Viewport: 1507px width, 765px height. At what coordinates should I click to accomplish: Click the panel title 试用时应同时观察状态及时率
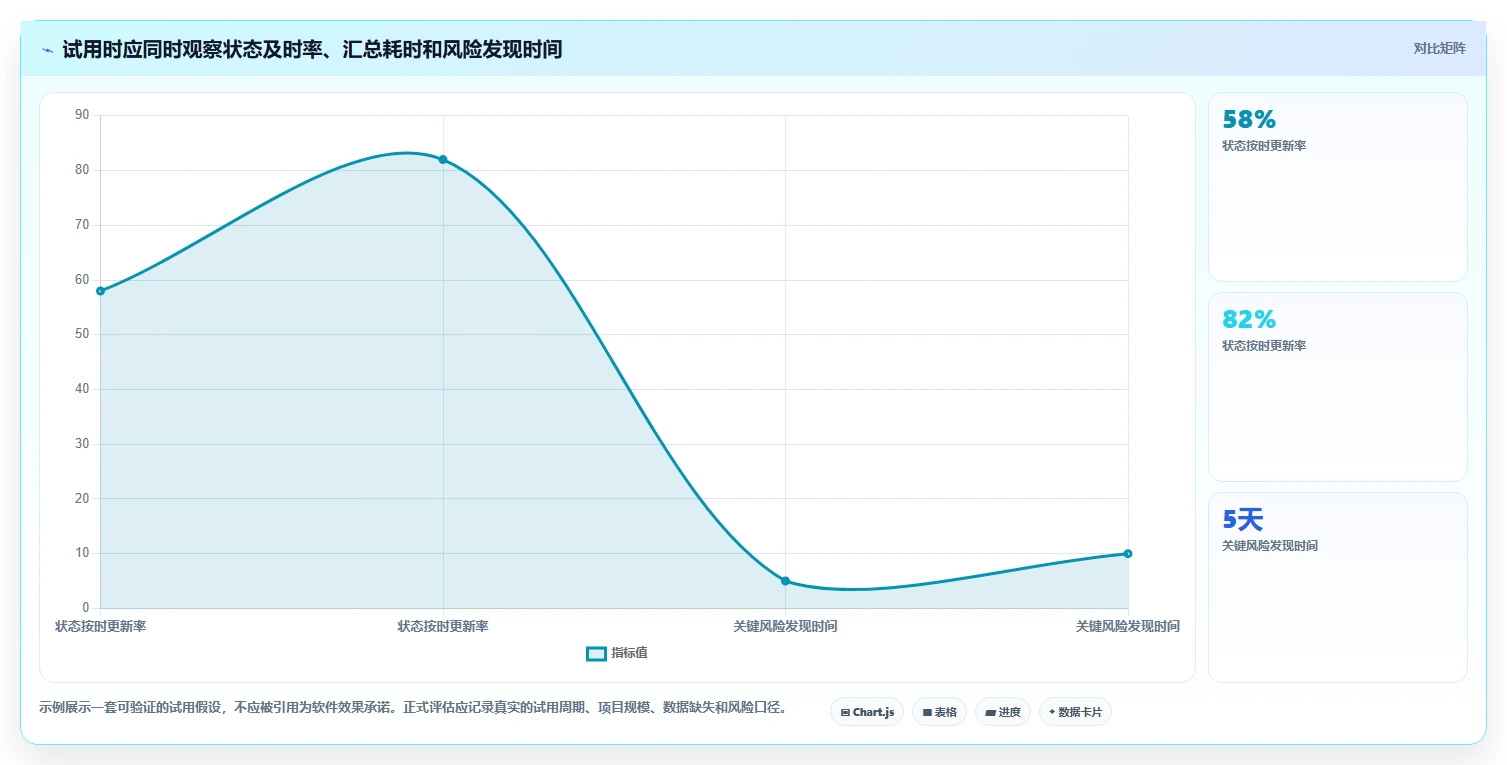pyautogui.click(x=312, y=49)
